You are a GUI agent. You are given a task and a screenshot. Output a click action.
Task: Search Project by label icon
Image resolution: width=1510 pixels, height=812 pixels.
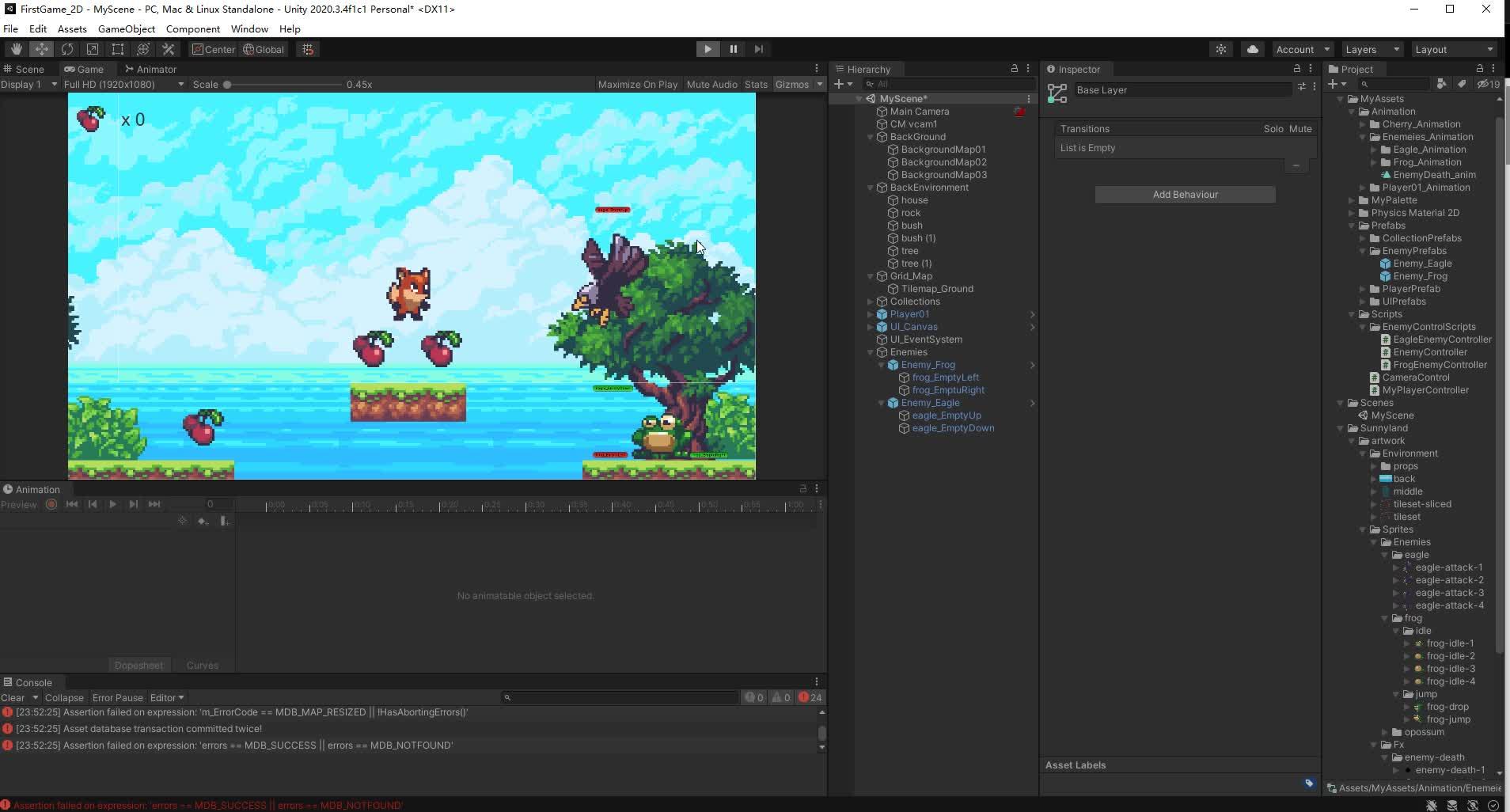coord(1462,84)
